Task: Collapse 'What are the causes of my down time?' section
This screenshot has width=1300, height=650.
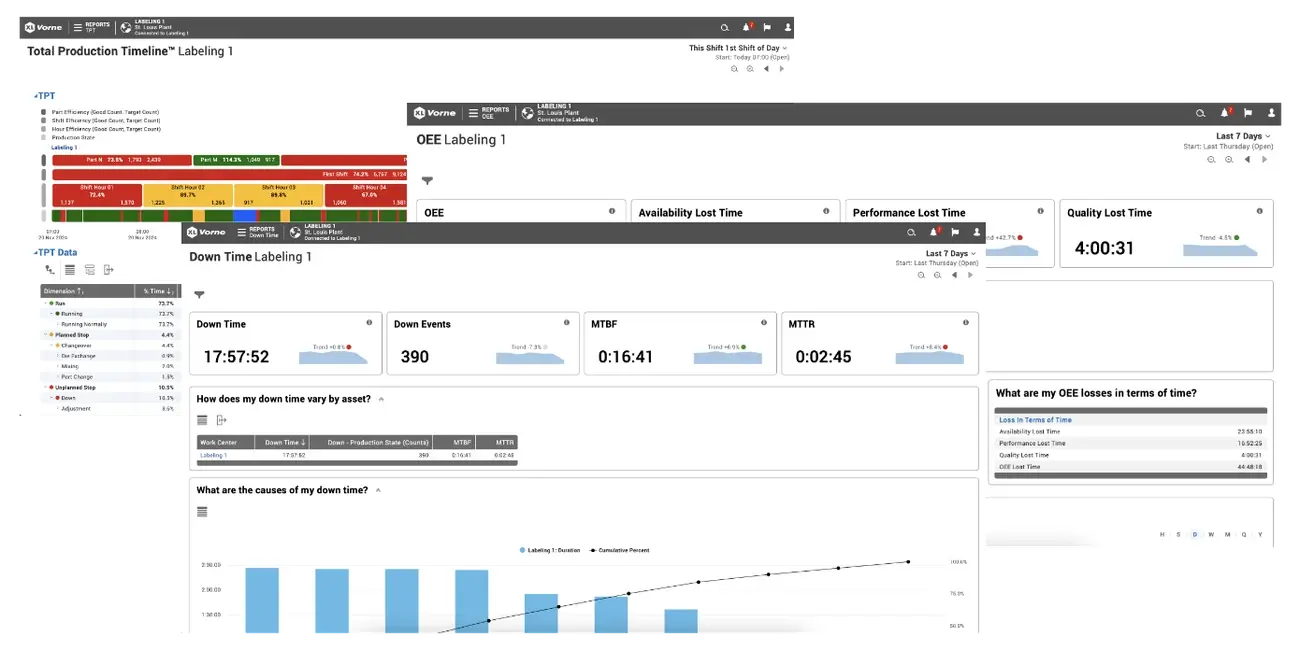Action: 377,490
